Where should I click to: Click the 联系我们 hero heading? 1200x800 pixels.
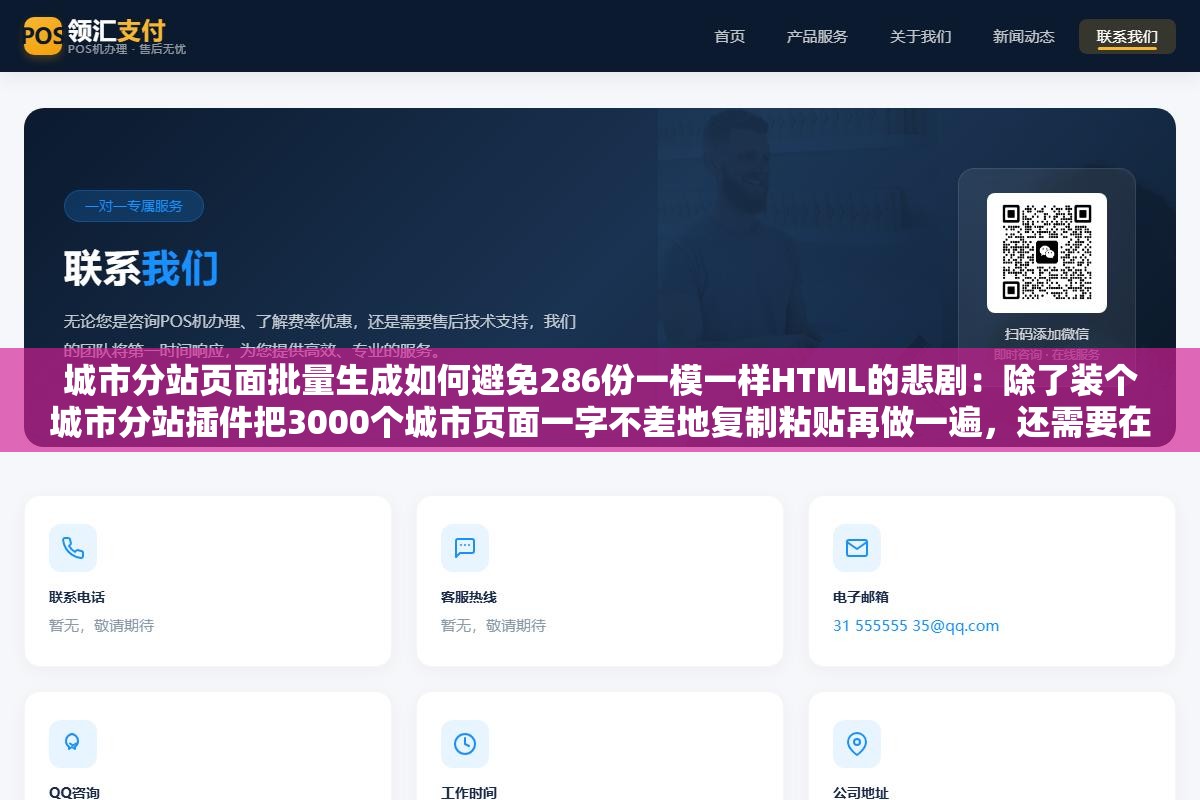pyautogui.click(x=141, y=268)
